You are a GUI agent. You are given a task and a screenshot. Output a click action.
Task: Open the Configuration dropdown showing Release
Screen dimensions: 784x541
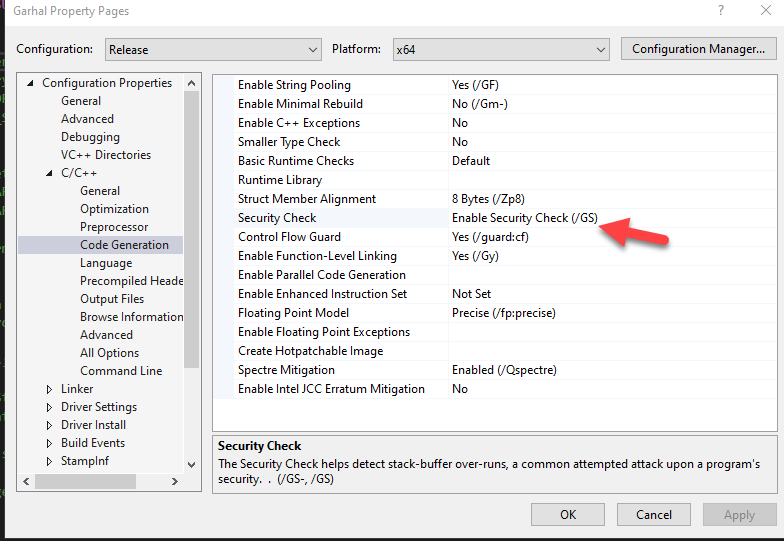pos(213,50)
